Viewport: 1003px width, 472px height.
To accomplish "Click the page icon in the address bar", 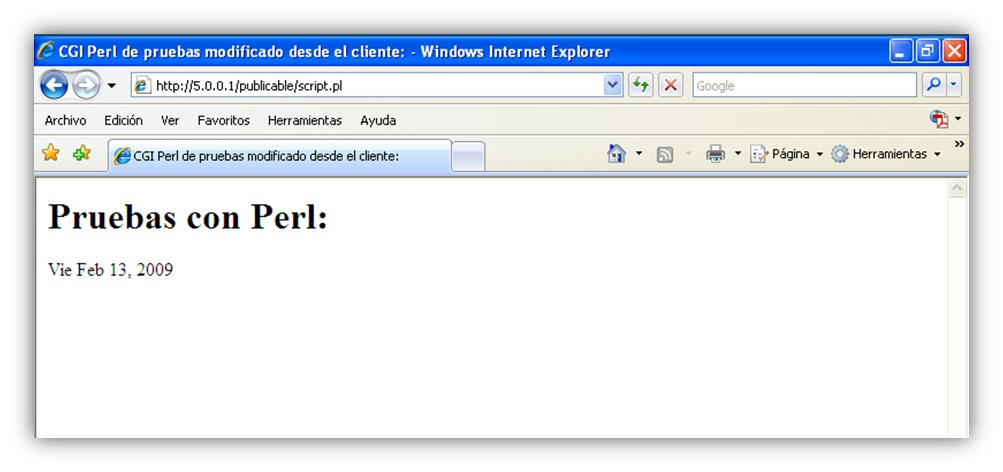I will (143, 86).
